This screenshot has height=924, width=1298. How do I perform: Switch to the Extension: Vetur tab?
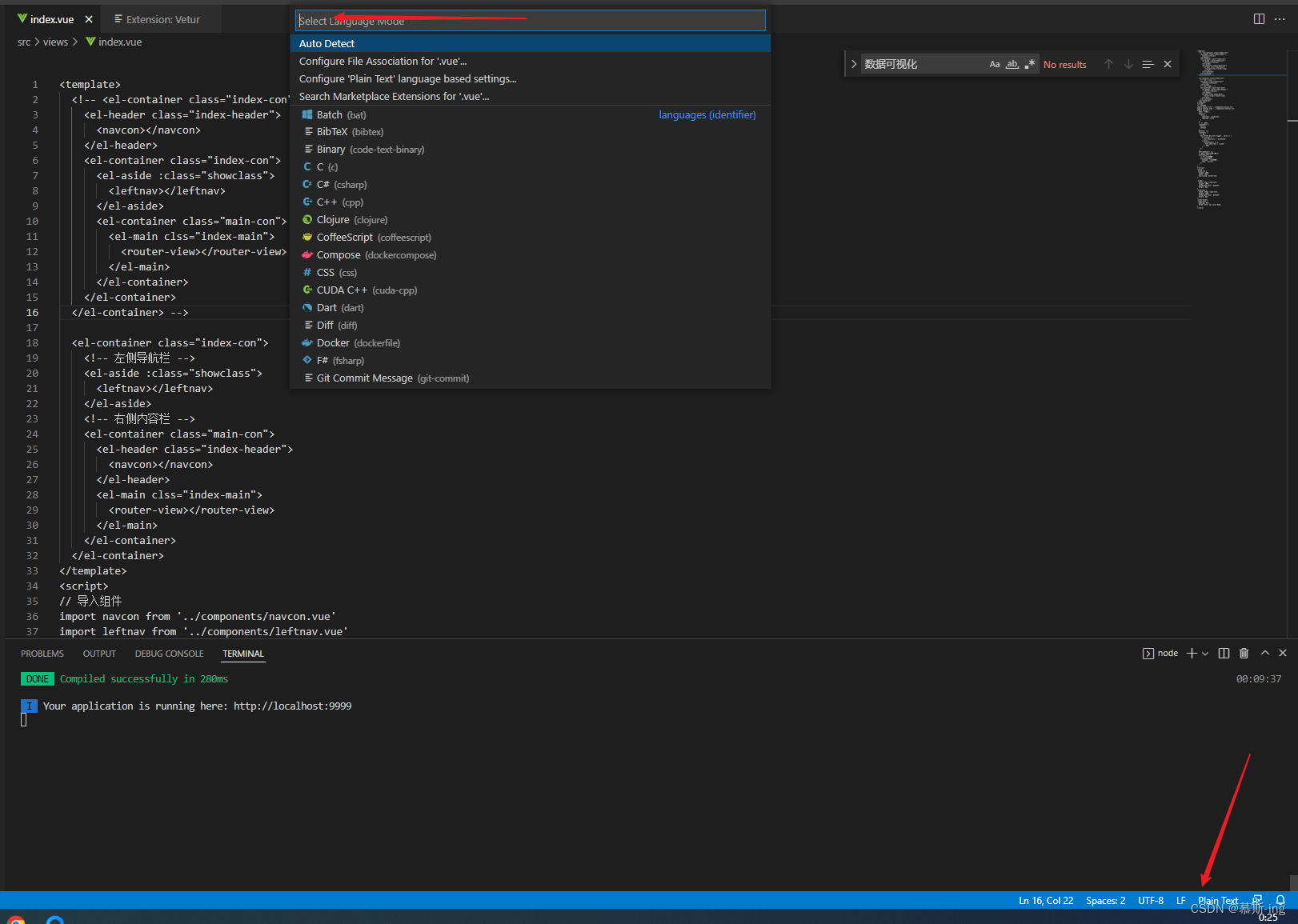pos(157,19)
